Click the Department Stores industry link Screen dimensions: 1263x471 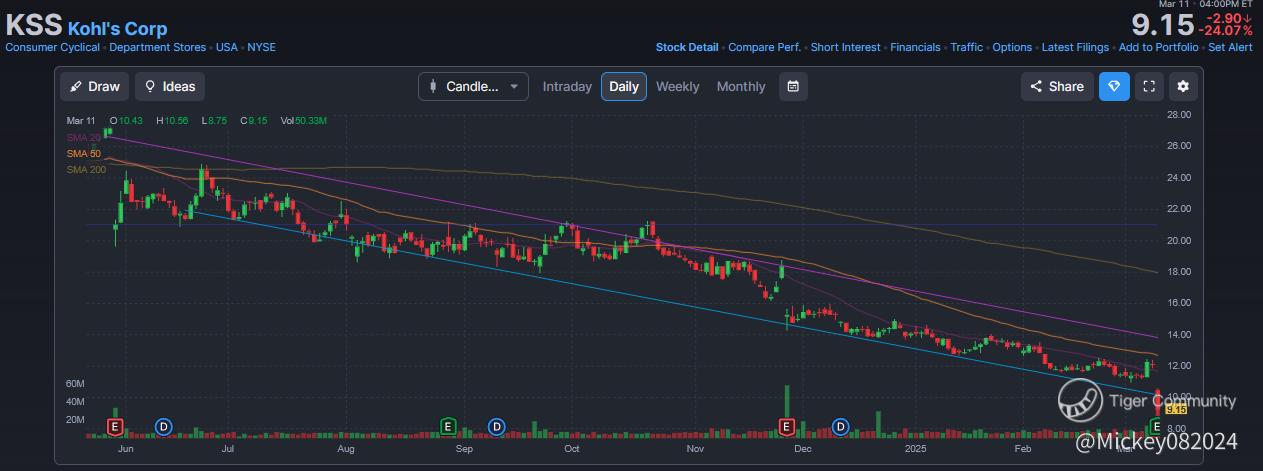pyautogui.click(x=158, y=47)
